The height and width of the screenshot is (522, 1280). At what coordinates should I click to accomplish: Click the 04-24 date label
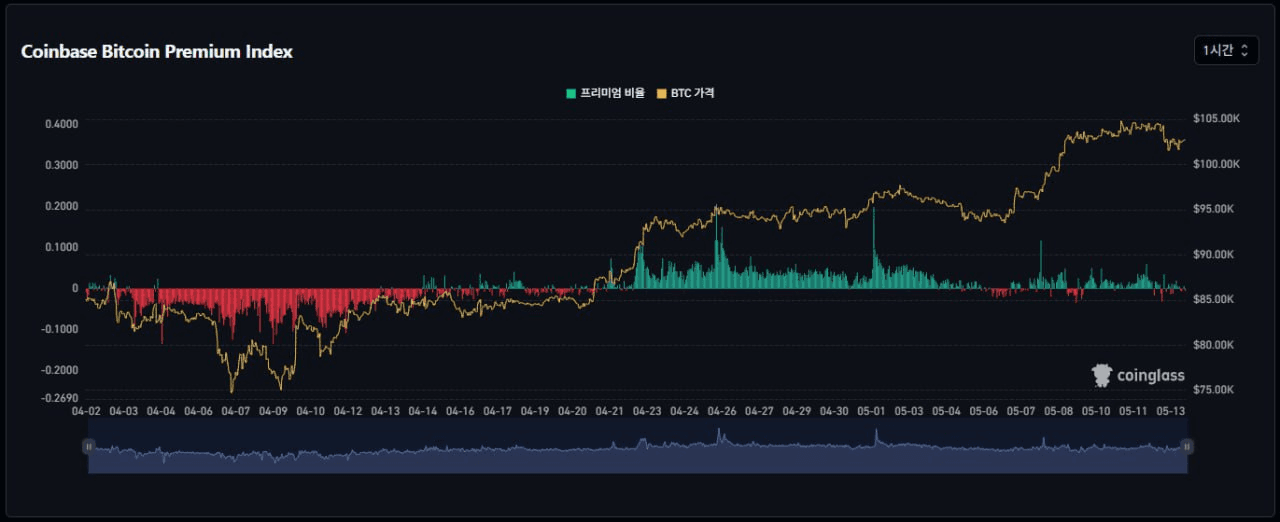pyautogui.click(x=685, y=411)
